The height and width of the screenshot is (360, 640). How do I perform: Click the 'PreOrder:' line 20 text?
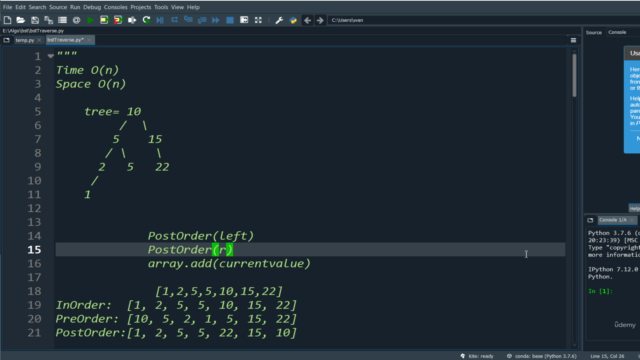[x=176, y=319]
